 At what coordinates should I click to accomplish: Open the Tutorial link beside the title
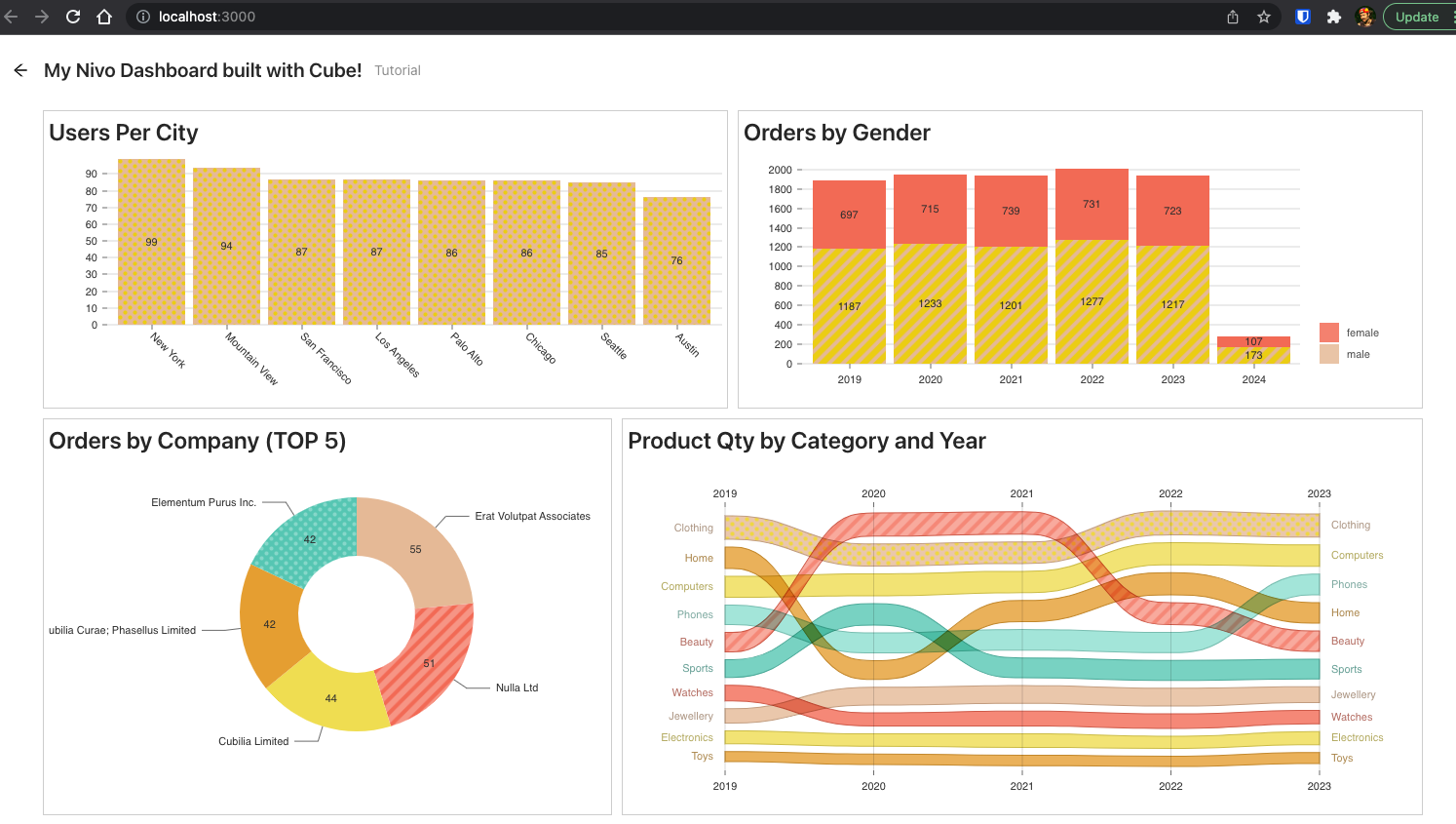pyautogui.click(x=398, y=70)
